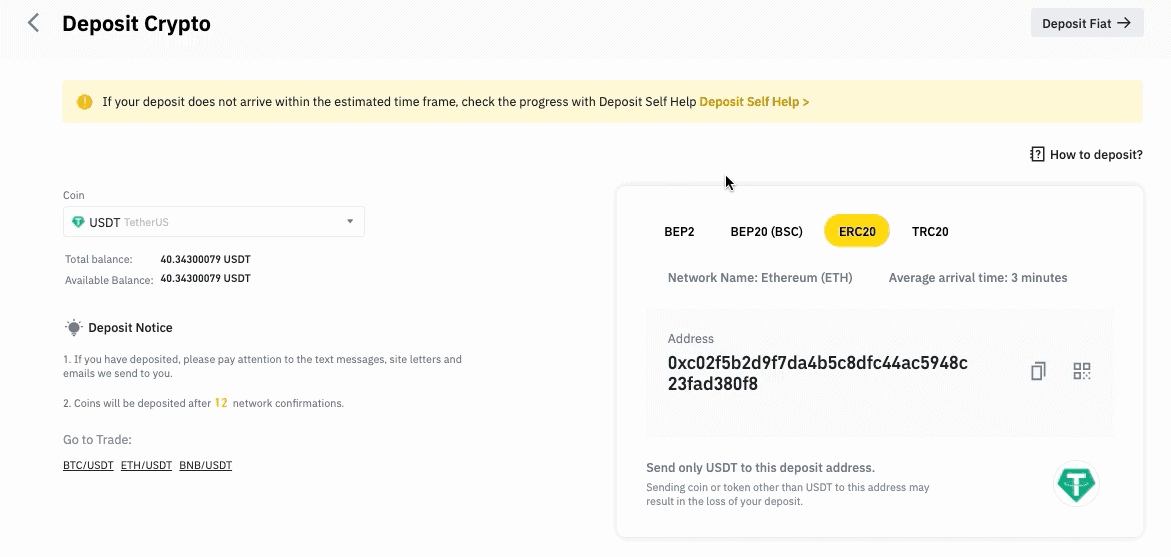
Task: Click the Tether logo in the deposit card
Action: (x=1076, y=483)
